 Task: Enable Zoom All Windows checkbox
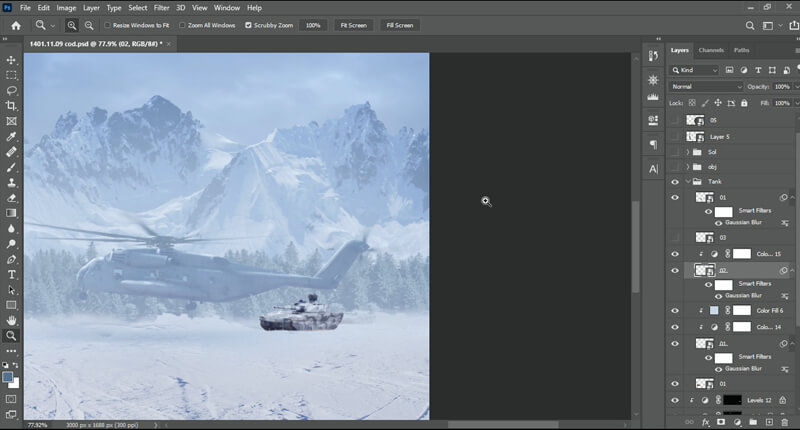tap(182, 26)
